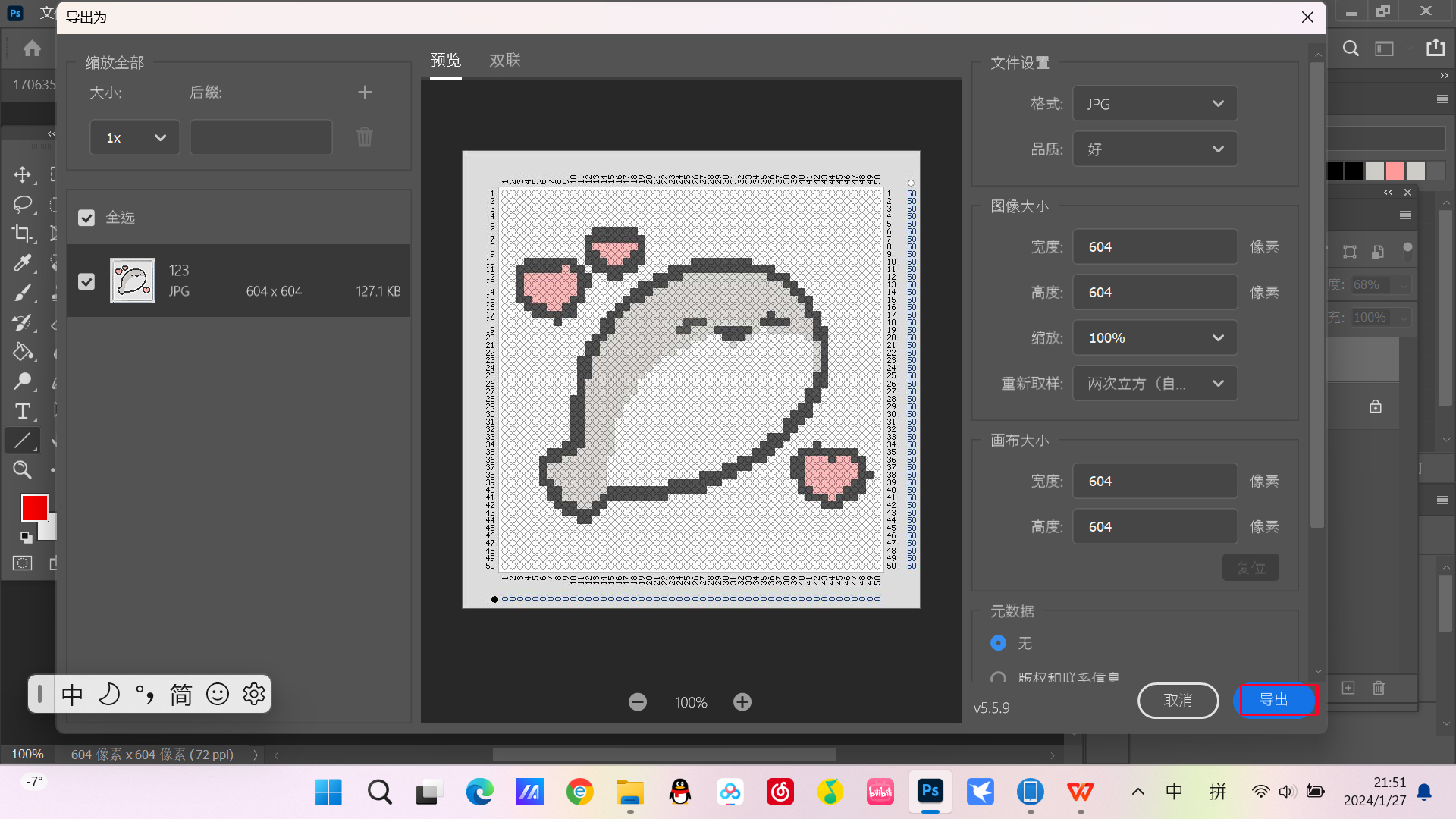
Task: Reset default foreground and background colors
Action: tap(26, 538)
